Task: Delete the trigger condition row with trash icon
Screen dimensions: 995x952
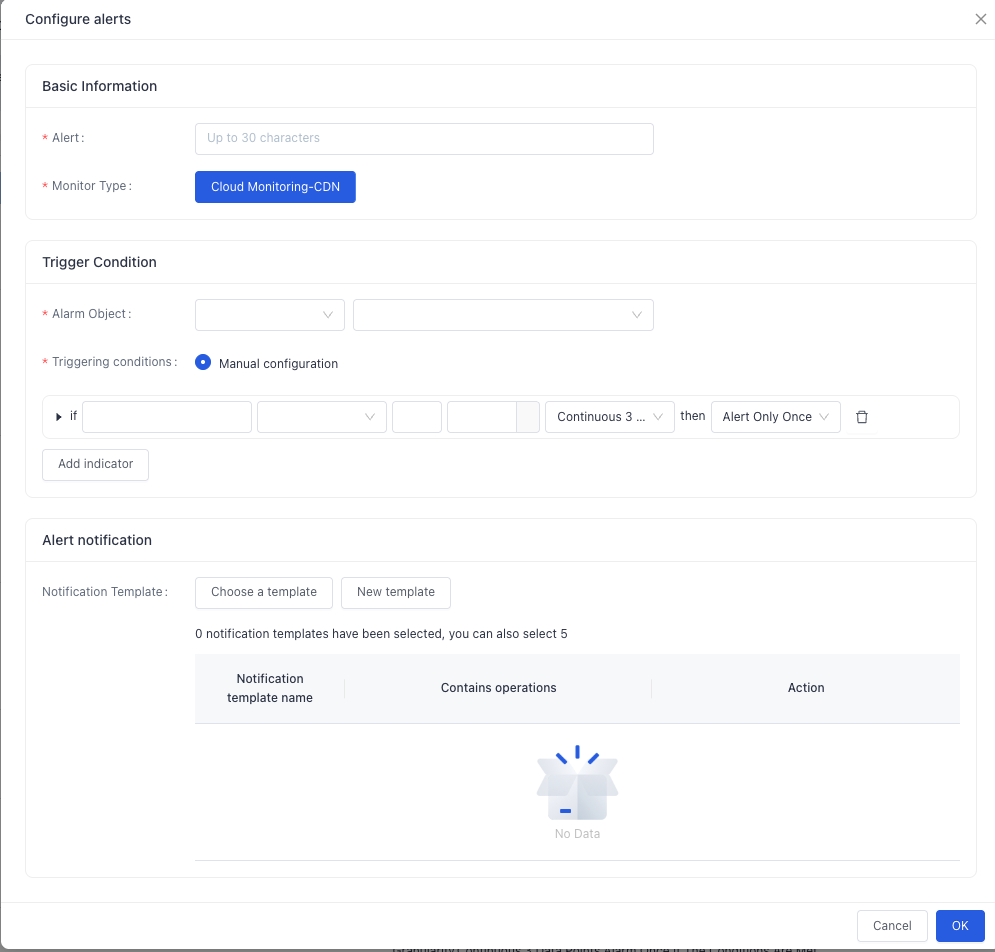Action: pos(862,417)
